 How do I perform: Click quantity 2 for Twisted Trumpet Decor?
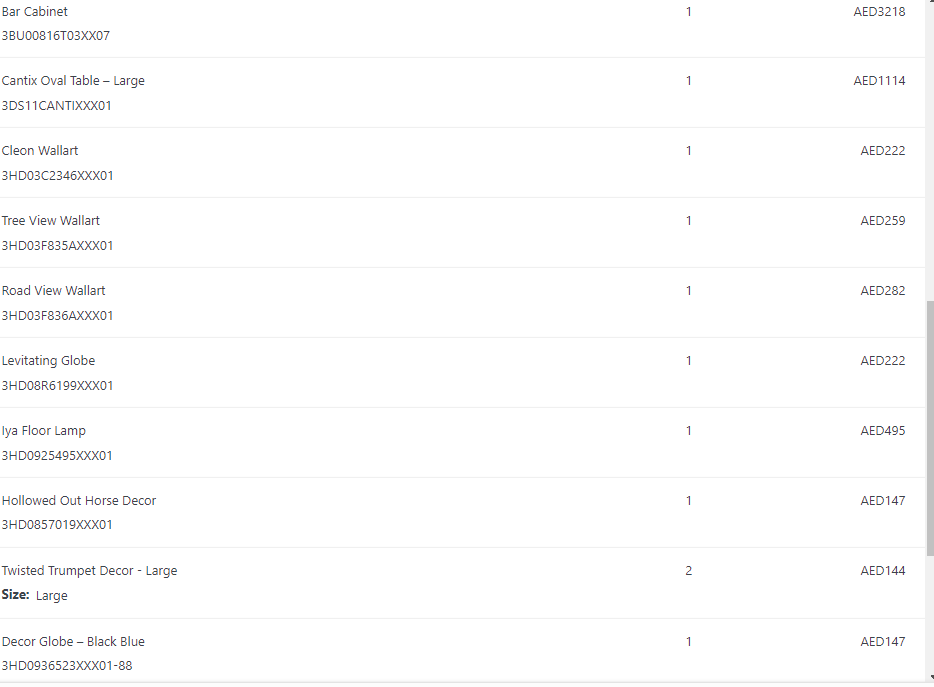[x=688, y=571]
